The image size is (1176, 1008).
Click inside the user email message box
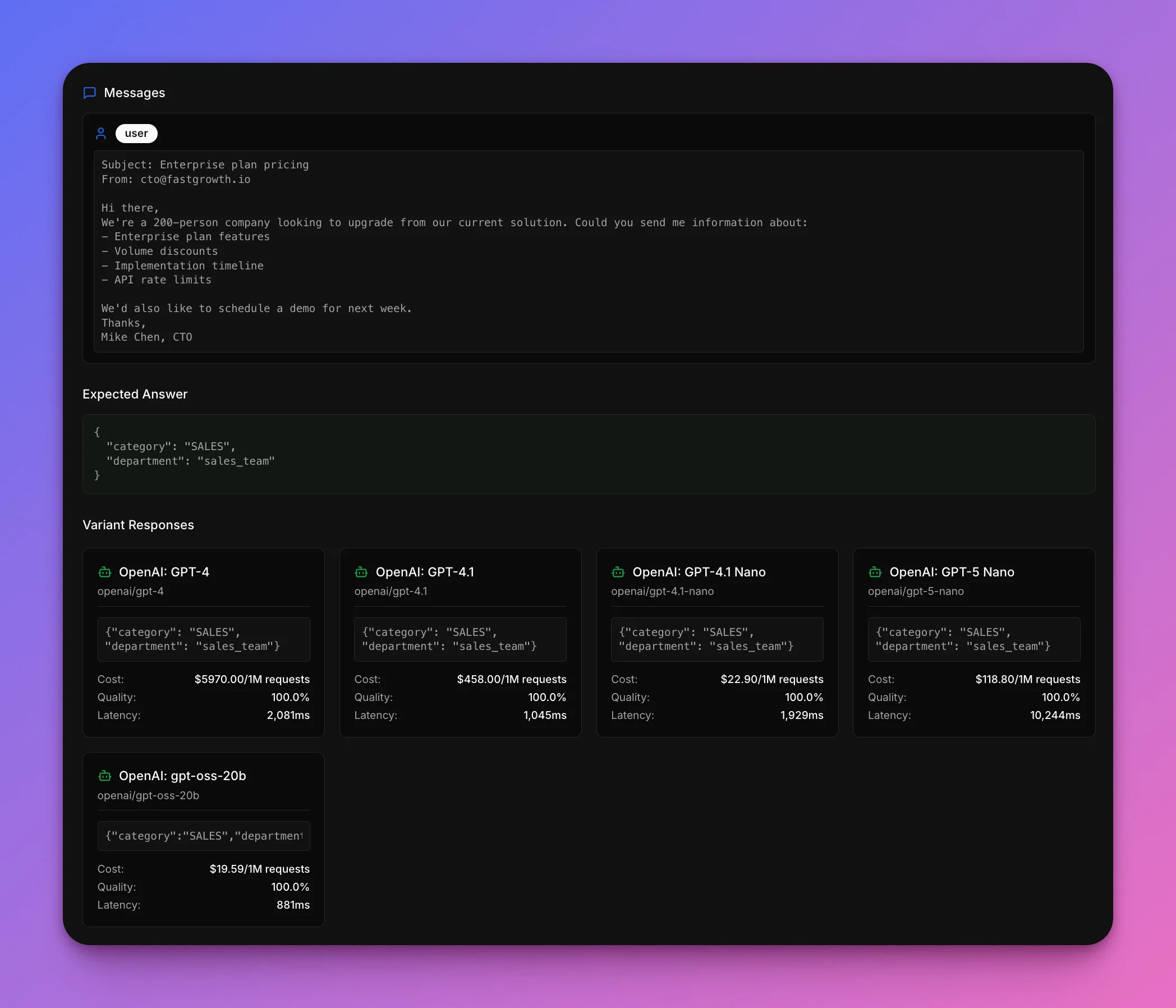(588, 251)
